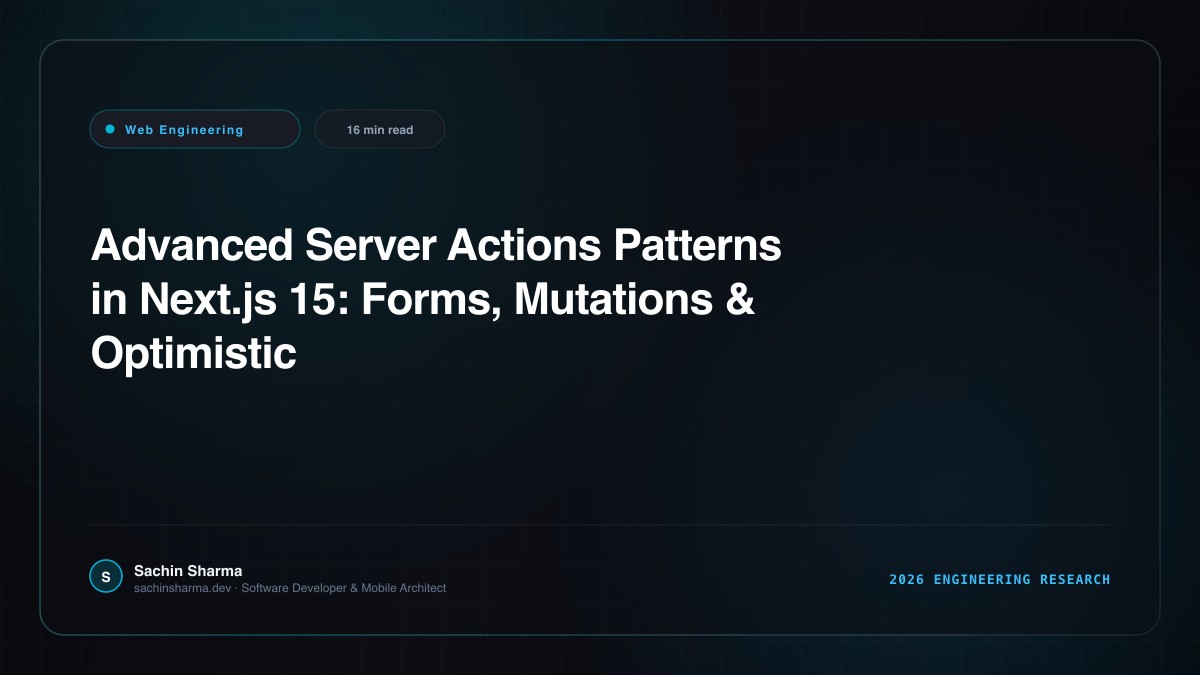Screen dimensions: 1200x675
Task: Click the 2026 ENGINEERING RESEARCH label
Action: [x=1000, y=579]
